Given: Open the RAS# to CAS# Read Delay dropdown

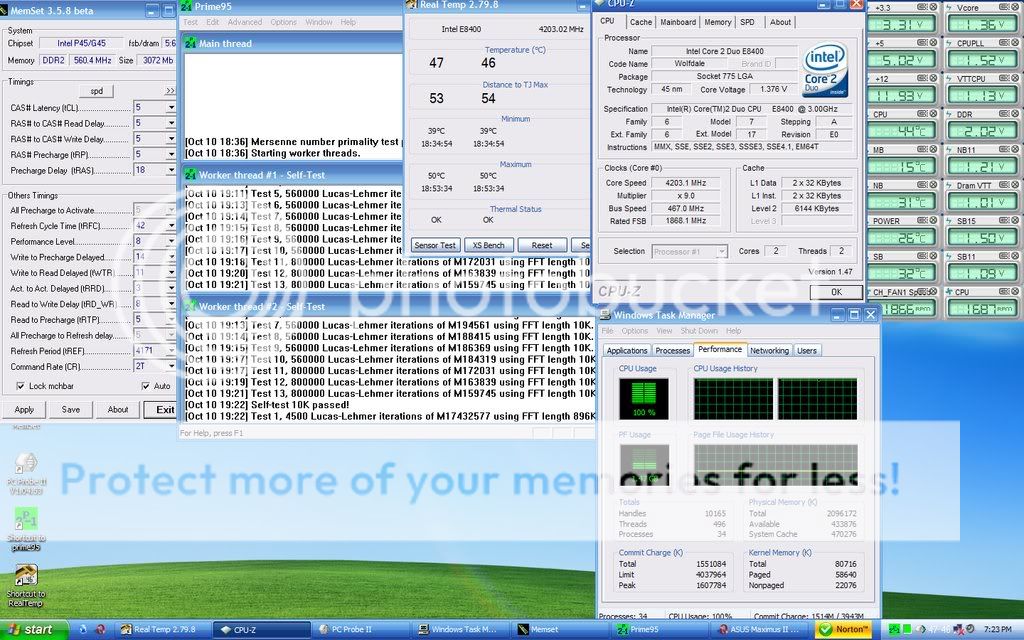Looking at the screenshot, I should tap(170, 123).
